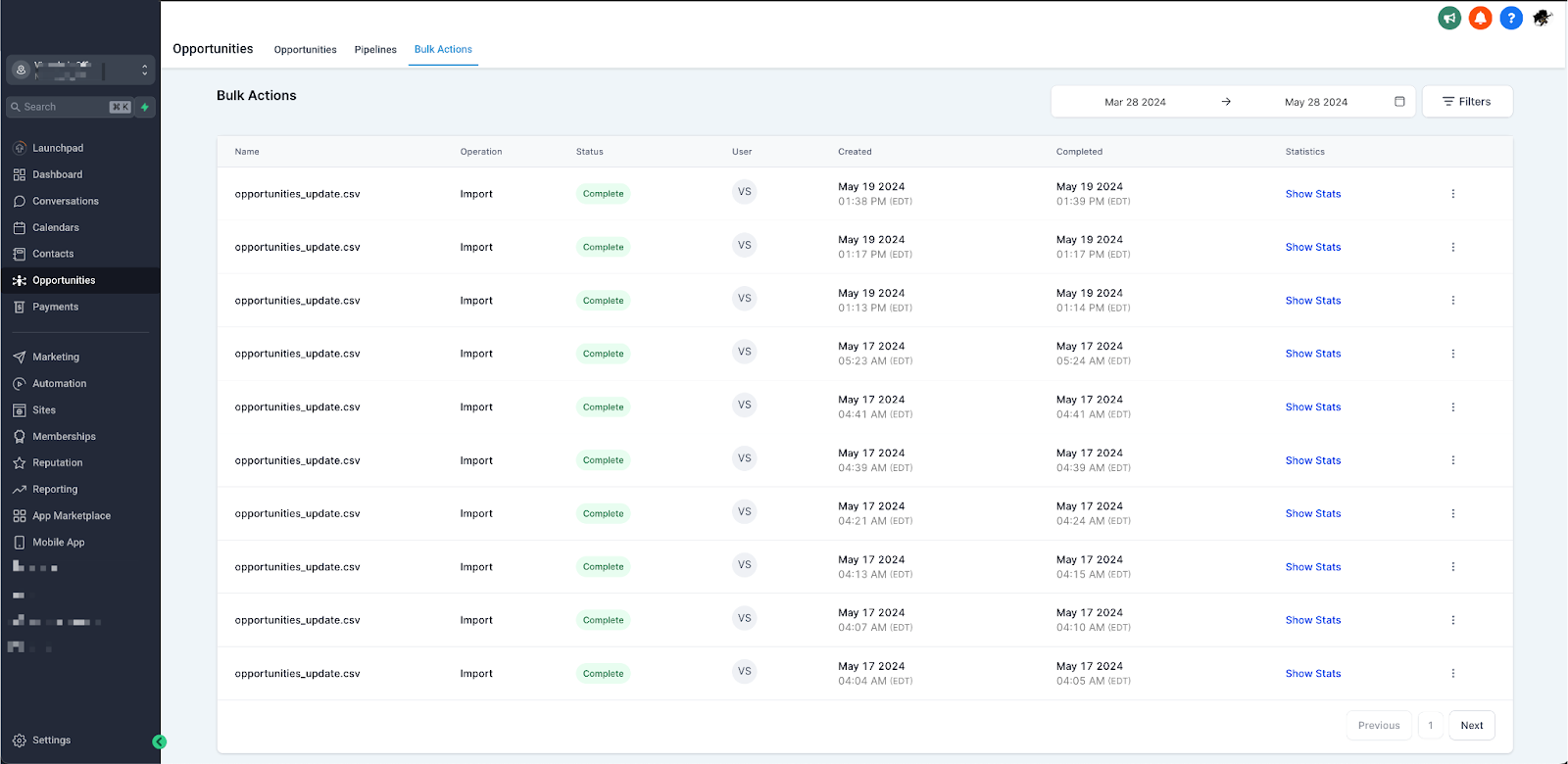The height and width of the screenshot is (764, 1568).
Task: Click the Created column header
Action: click(855, 152)
